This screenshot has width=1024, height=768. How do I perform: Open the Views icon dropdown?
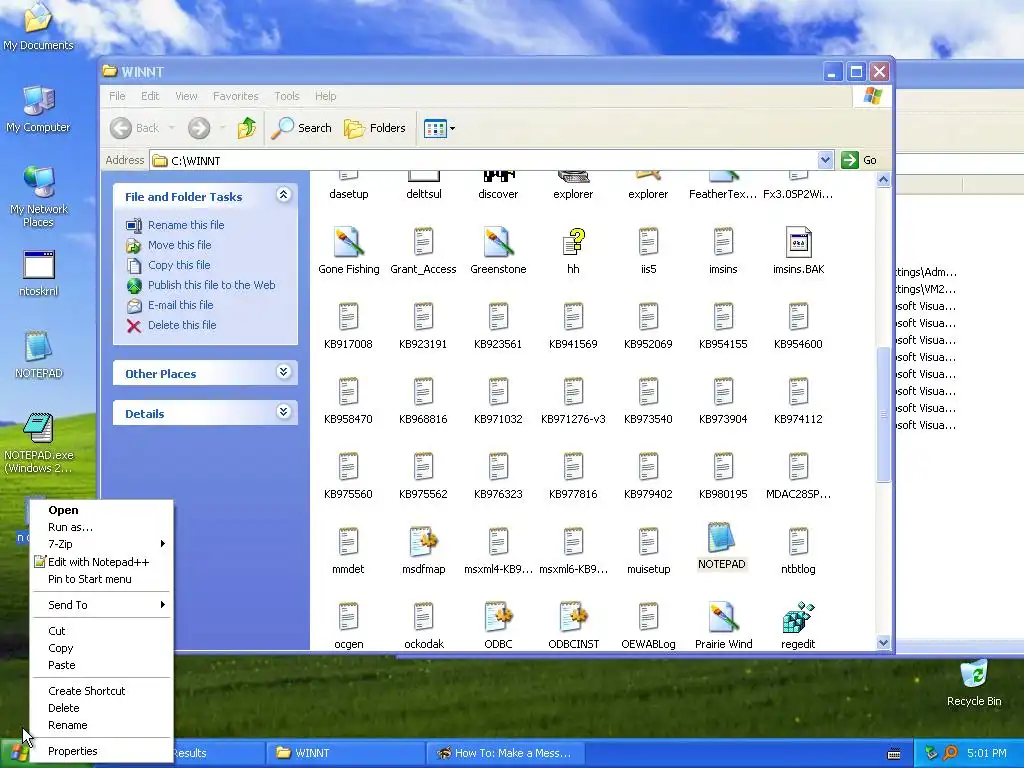click(x=439, y=128)
